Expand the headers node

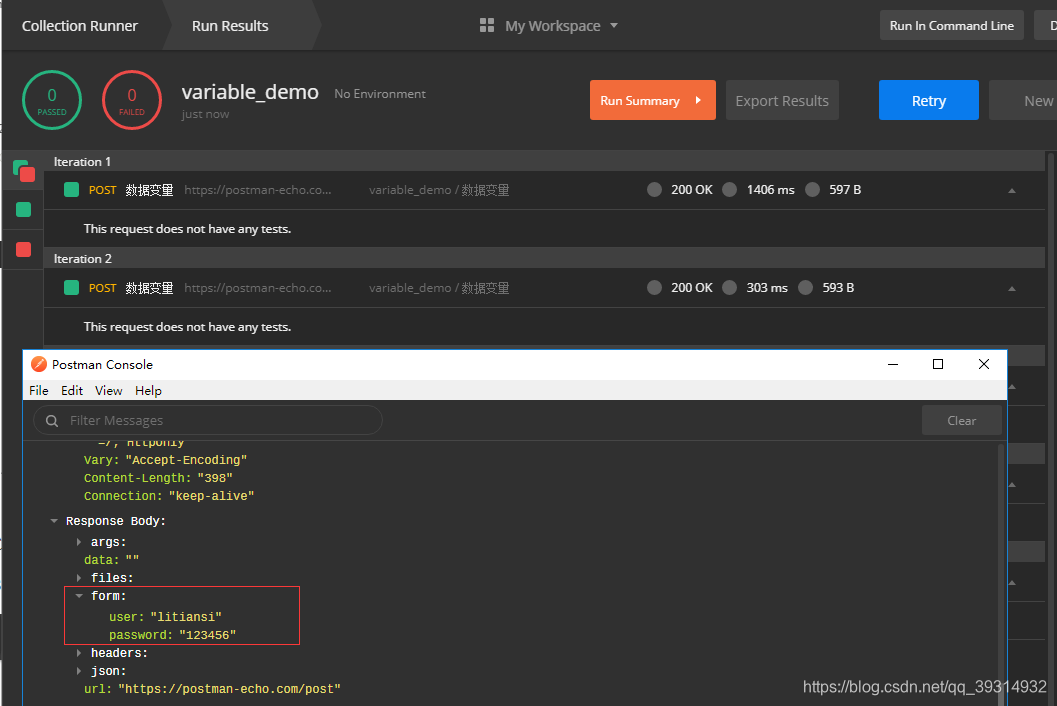(79, 653)
